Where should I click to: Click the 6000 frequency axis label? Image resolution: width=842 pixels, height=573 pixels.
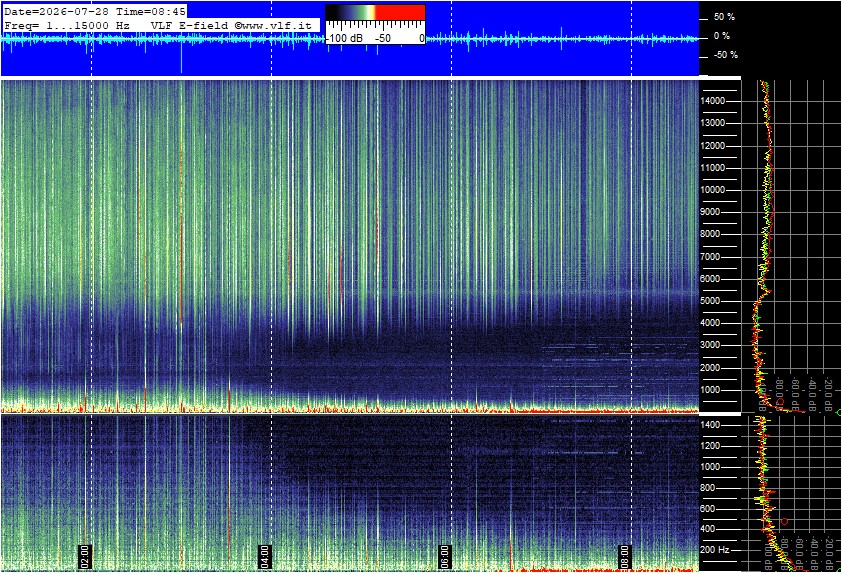point(710,279)
